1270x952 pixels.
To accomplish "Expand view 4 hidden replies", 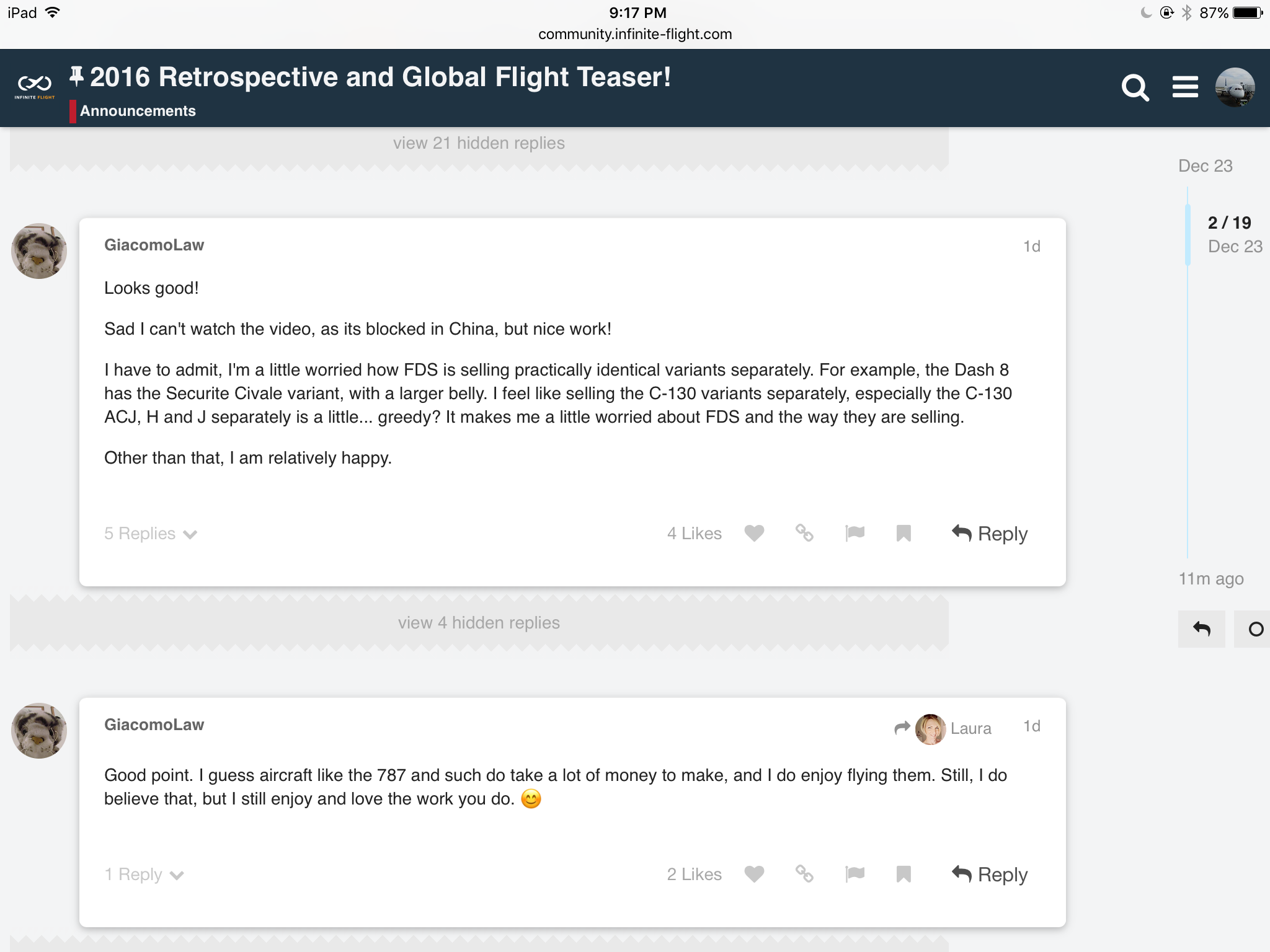I will [479, 623].
